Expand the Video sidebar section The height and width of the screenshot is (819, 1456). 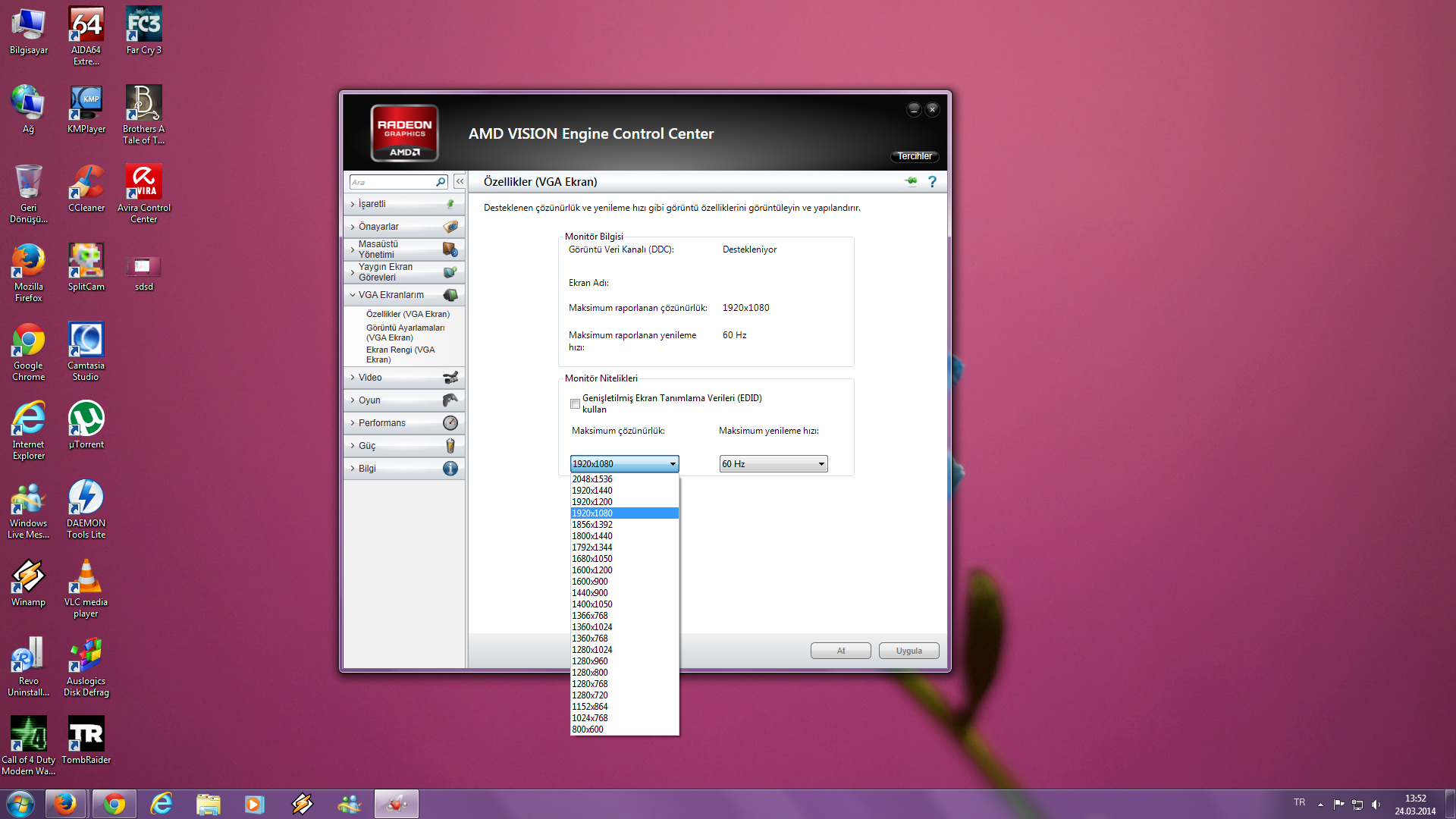[x=404, y=378]
